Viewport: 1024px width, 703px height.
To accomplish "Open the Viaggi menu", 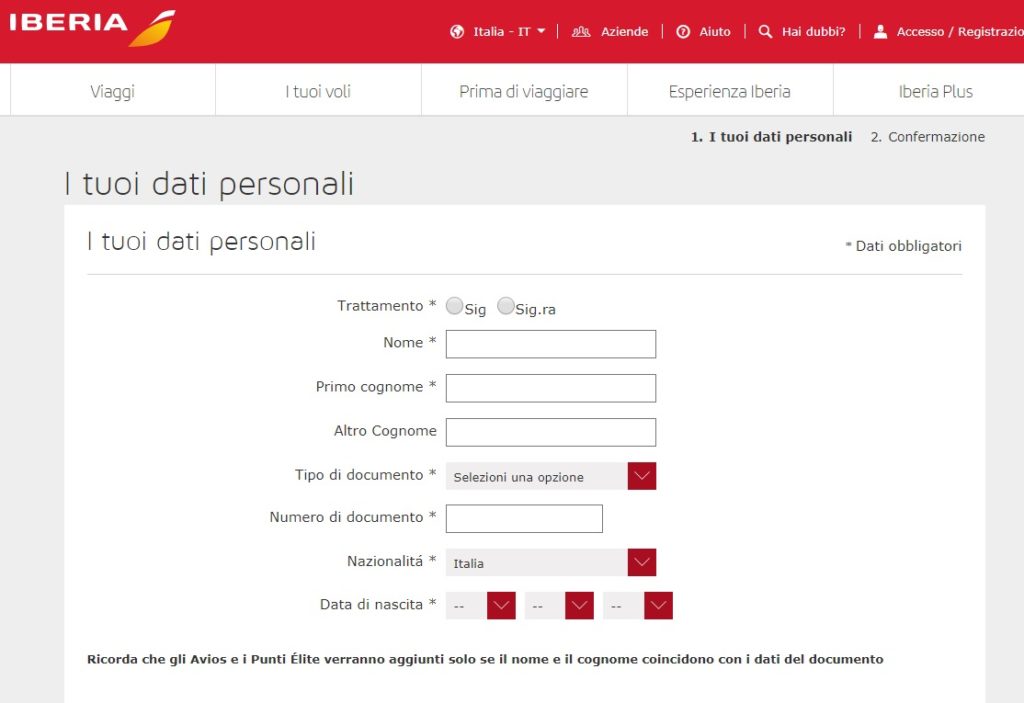I will 112,91.
